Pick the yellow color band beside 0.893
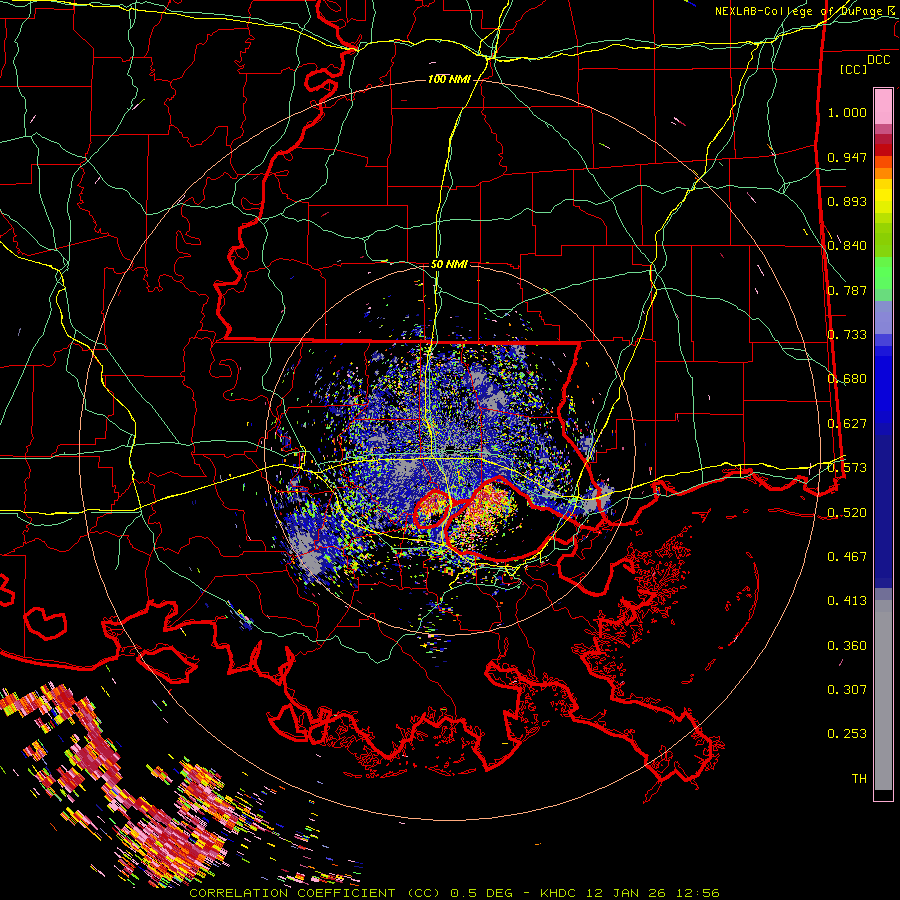900x900 pixels. 883,201
